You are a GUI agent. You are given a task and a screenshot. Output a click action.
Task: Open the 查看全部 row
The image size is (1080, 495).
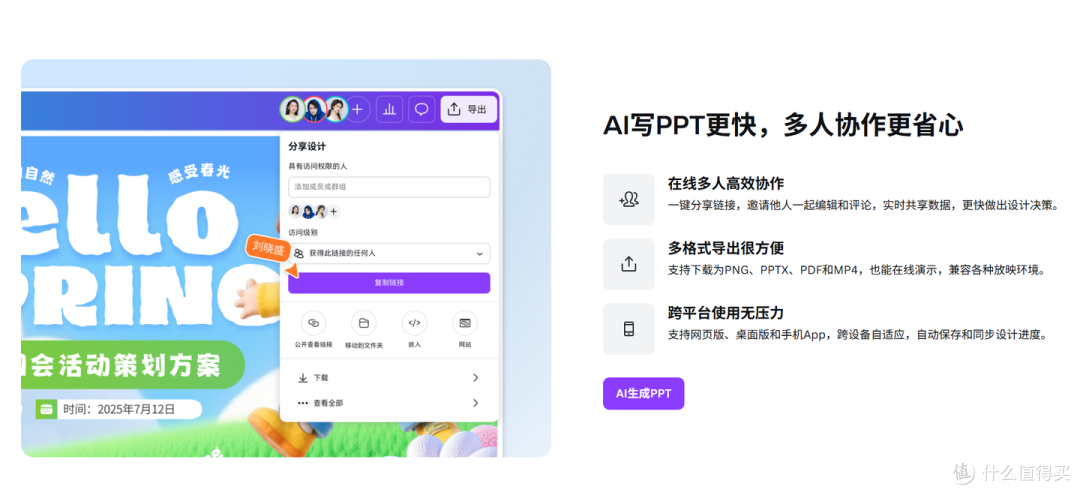(389, 403)
